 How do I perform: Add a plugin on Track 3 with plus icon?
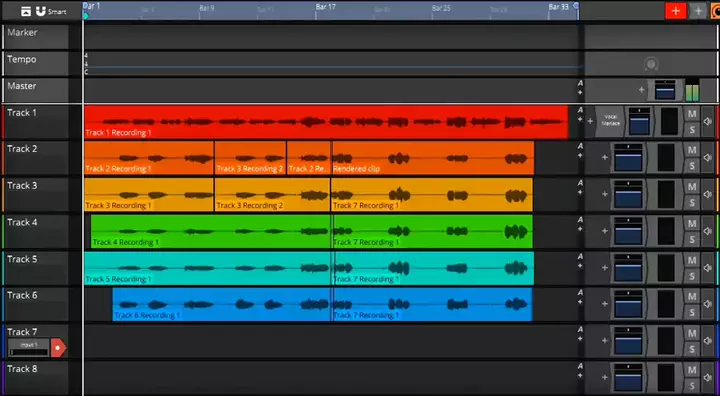pyautogui.click(x=605, y=194)
